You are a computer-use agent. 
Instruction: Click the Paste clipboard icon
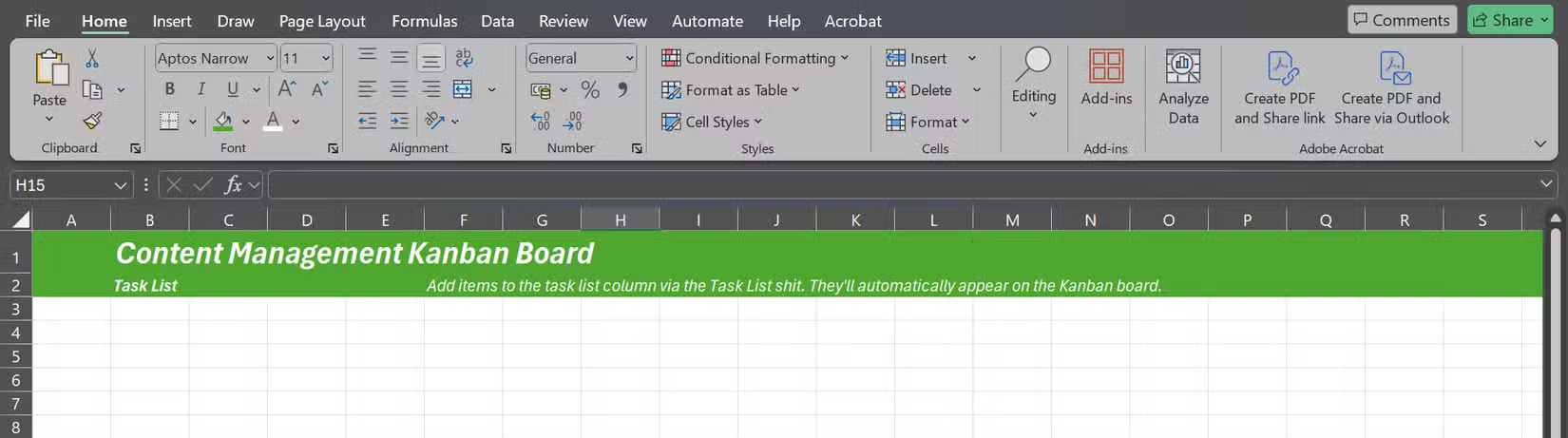[x=50, y=68]
